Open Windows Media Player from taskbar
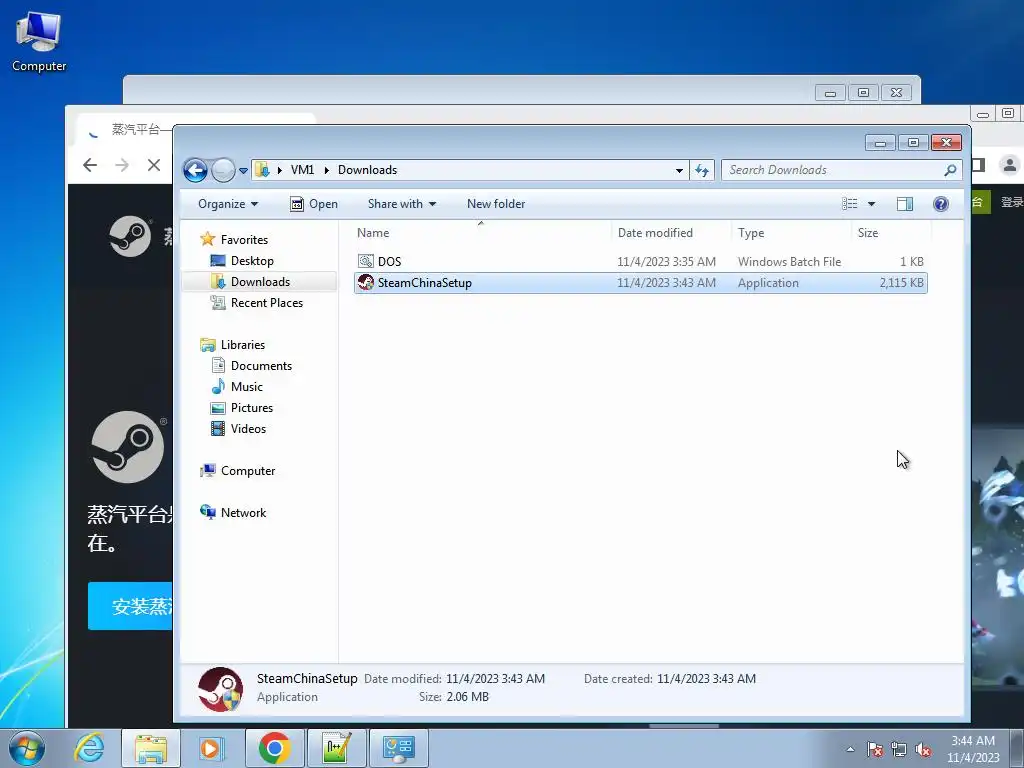Image resolution: width=1024 pixels, height=768 pixels. coord(212,748)
